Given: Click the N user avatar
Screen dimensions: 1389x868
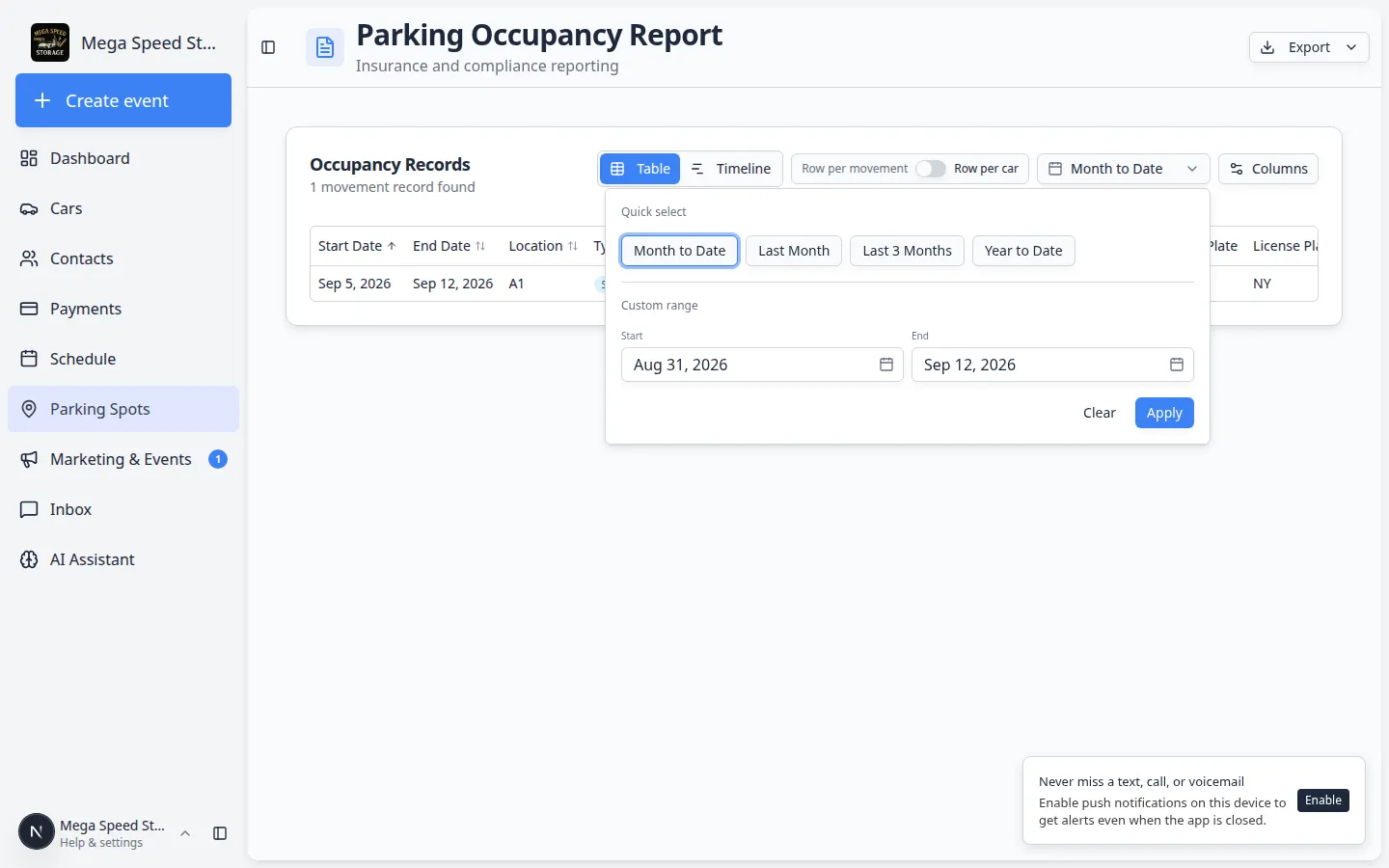Looking at the screenshot, I should (x=37, y=831).
